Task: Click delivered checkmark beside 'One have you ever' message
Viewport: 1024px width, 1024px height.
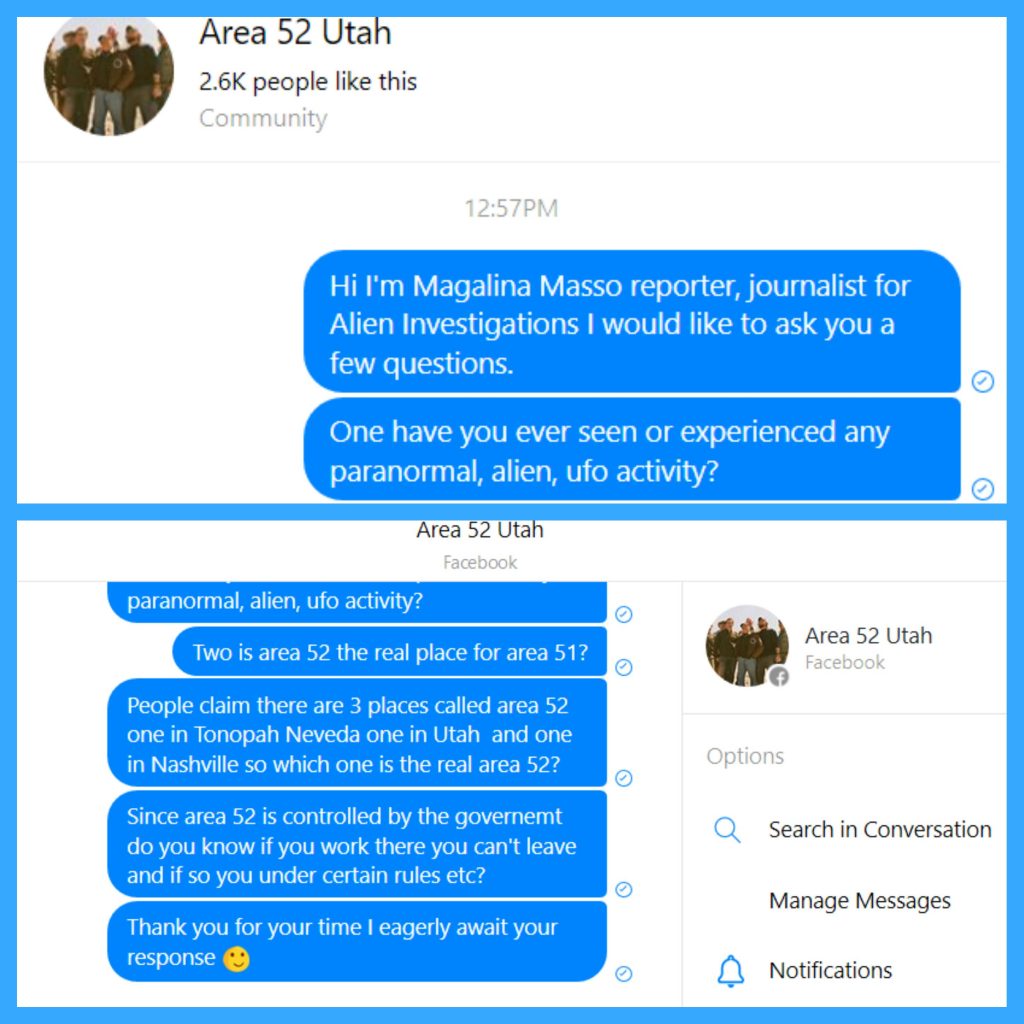Action: click(982, 488)
